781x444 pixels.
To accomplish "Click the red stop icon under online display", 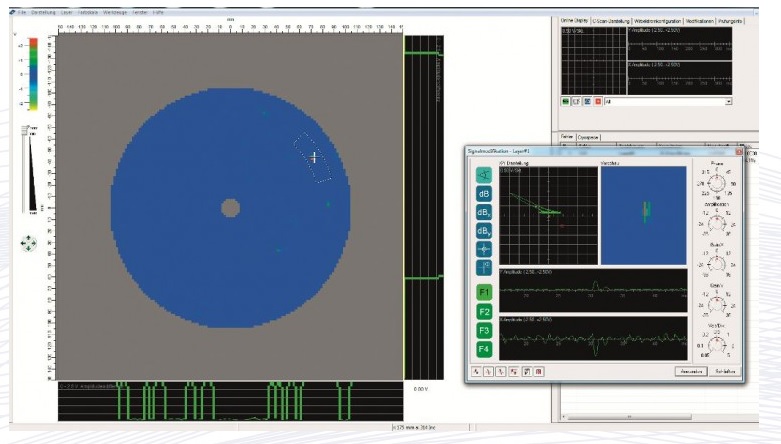I will (x=598, y=101).
